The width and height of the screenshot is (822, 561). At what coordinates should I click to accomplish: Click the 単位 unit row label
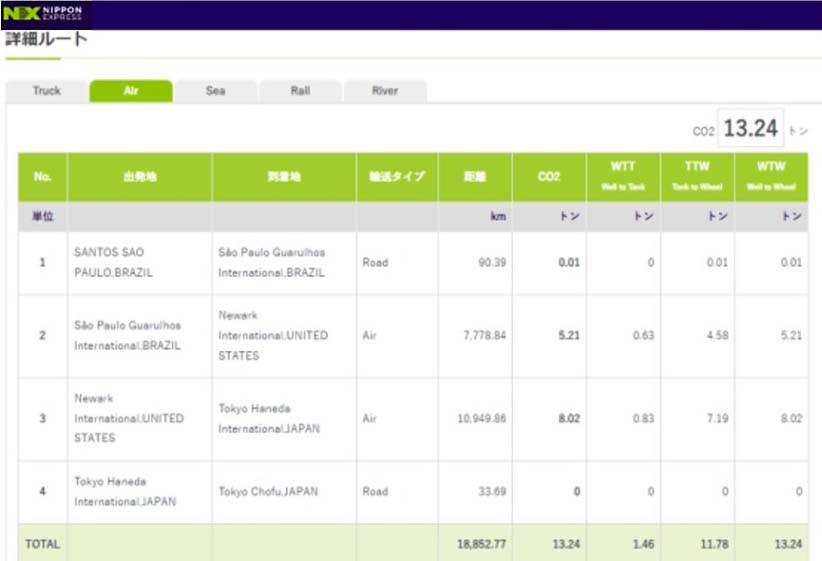pyautogui.click(x=42, y=217)
